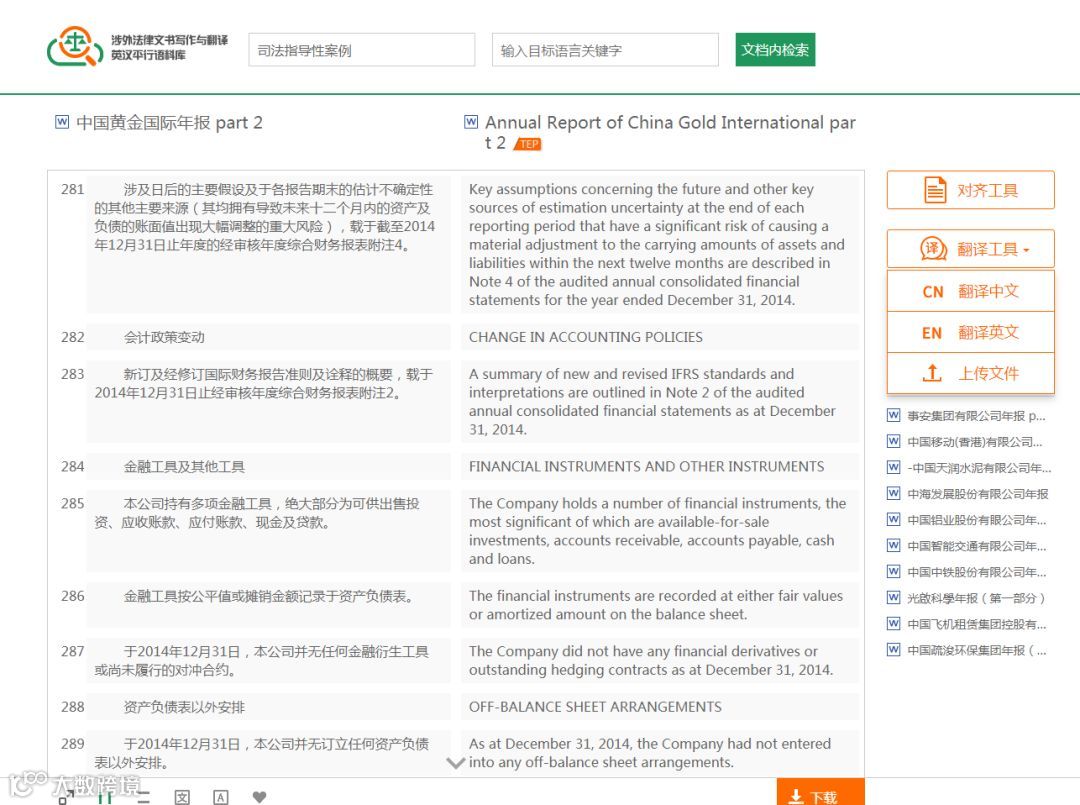Viewport: 1080px width, 805px height.
Task: Focus the 输入目标语言关键字 keyword field
Action: (x=605, y=50)
